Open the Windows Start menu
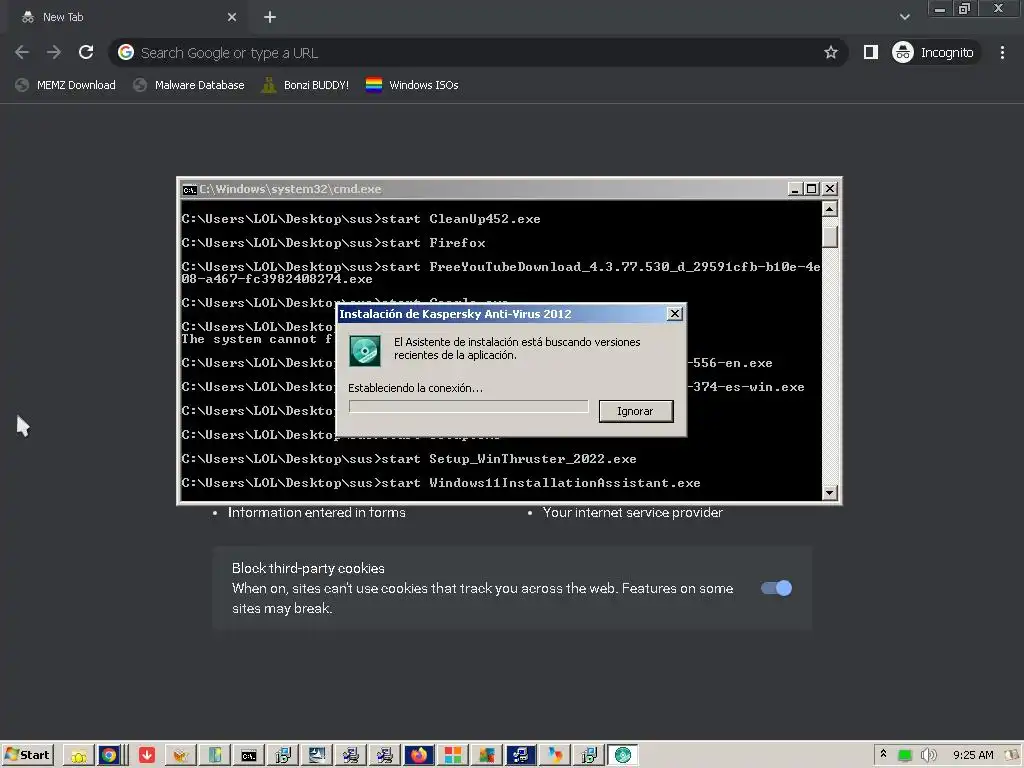 [x=27, y=755]
